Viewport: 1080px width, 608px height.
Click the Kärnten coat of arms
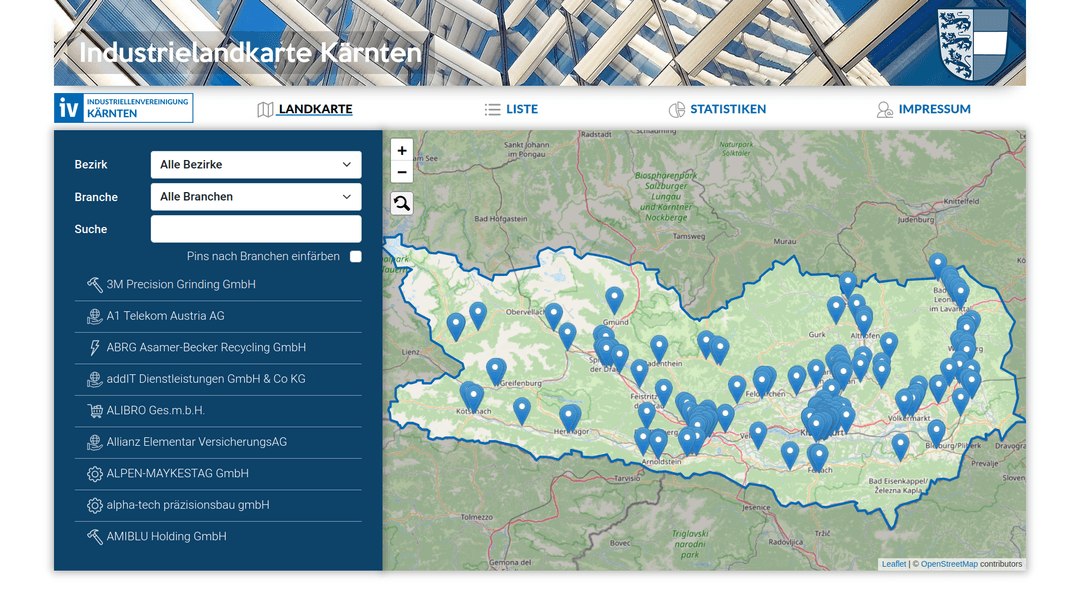[973, 44]
